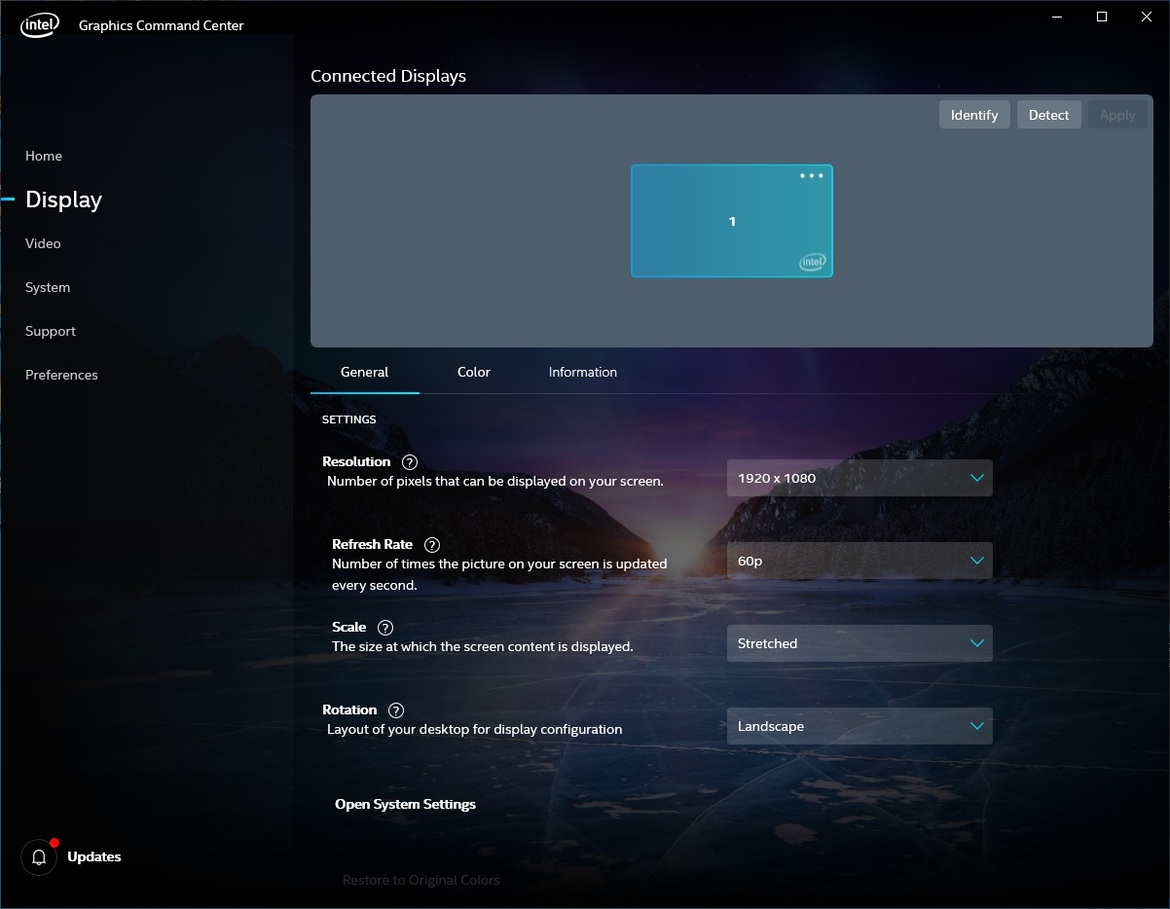
Task: Open System section in sidebar
Action: point(47,287)
